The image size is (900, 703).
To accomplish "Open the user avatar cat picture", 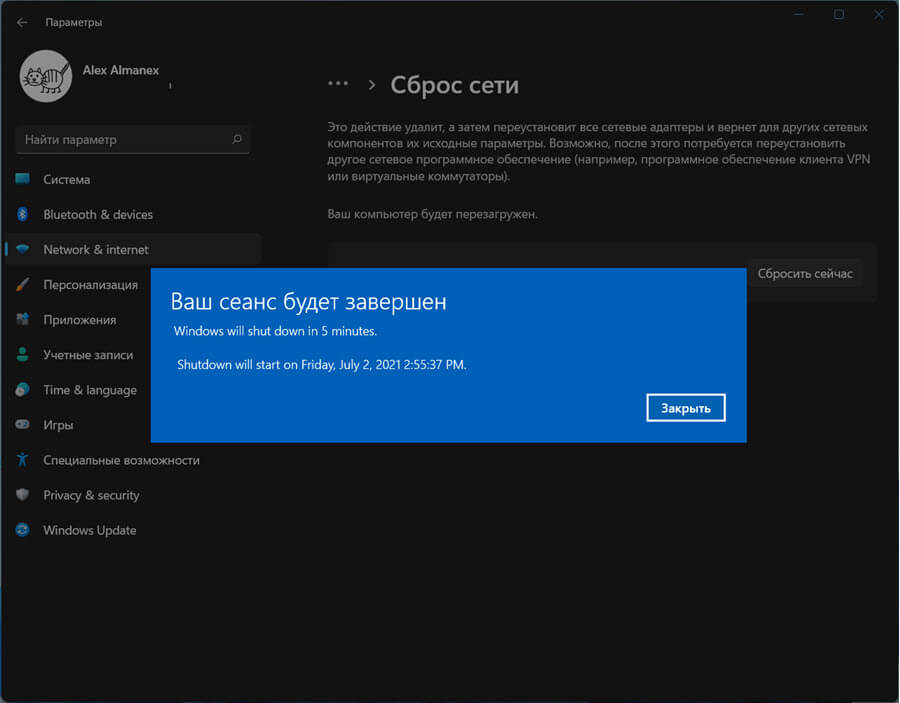I will point(46,76).
